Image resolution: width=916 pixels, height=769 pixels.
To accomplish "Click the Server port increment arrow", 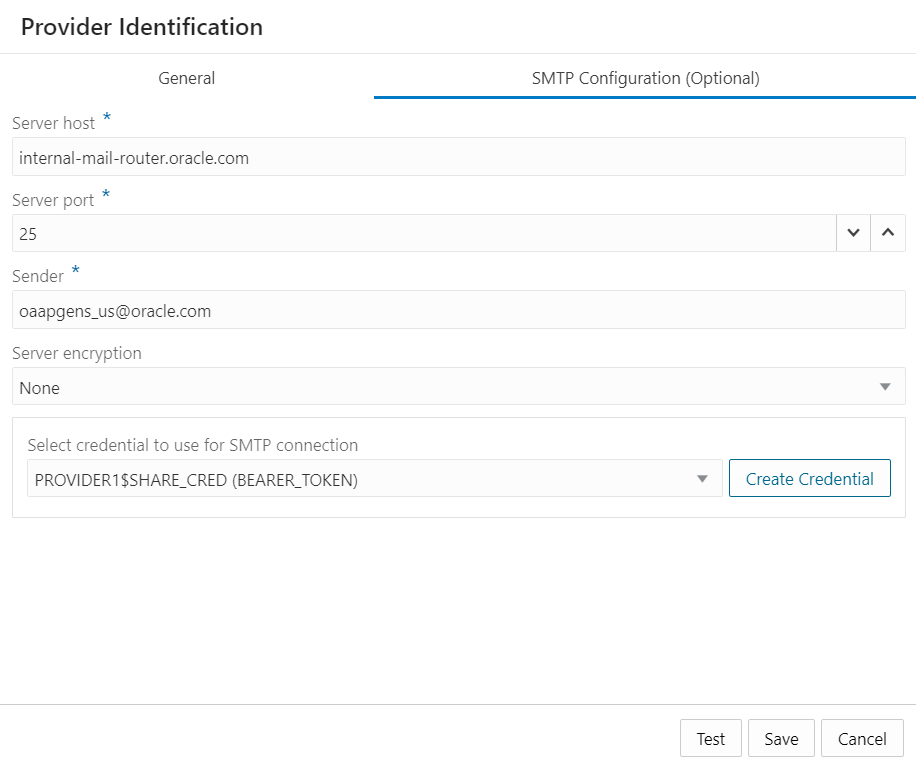I will click(888, 233).
